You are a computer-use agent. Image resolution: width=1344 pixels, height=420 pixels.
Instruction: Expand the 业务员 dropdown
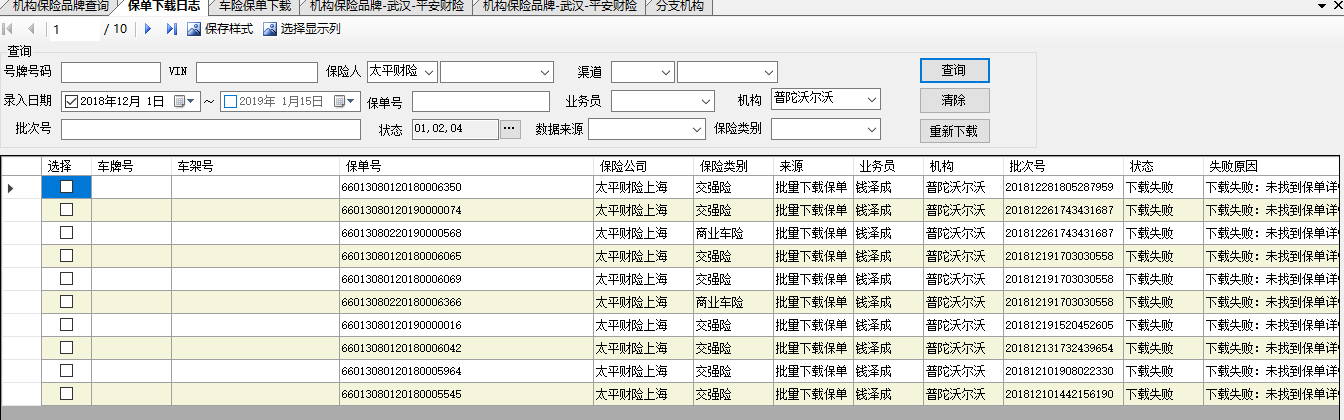point(663,101)
